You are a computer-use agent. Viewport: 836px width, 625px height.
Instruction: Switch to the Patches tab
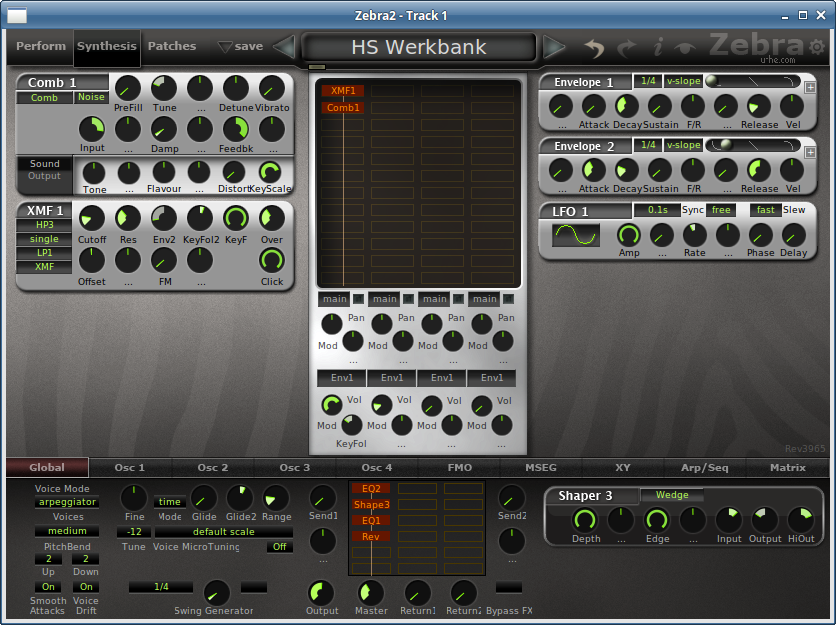tap(172, 46)
